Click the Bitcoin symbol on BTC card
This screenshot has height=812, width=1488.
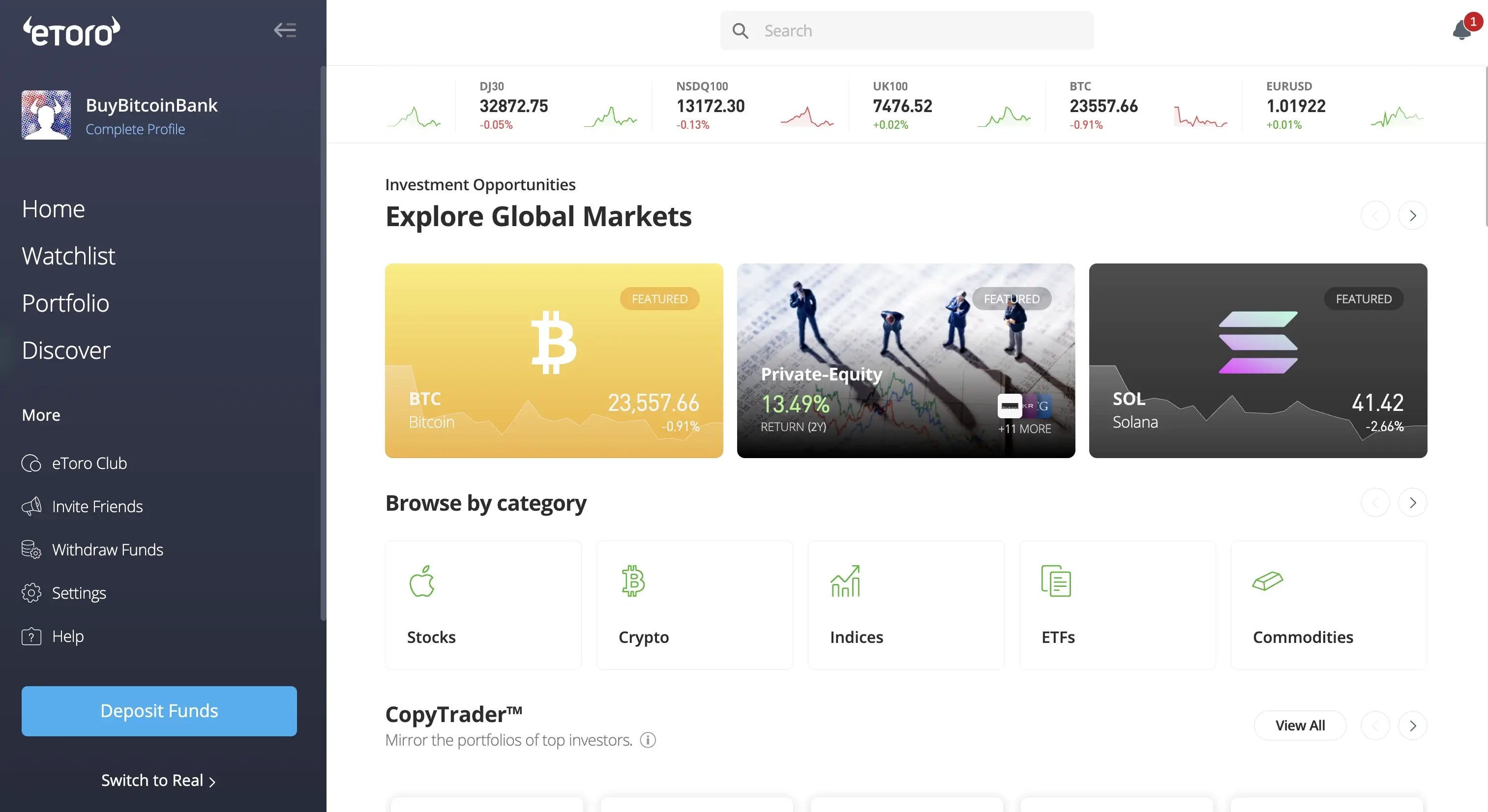pos(553,343)
